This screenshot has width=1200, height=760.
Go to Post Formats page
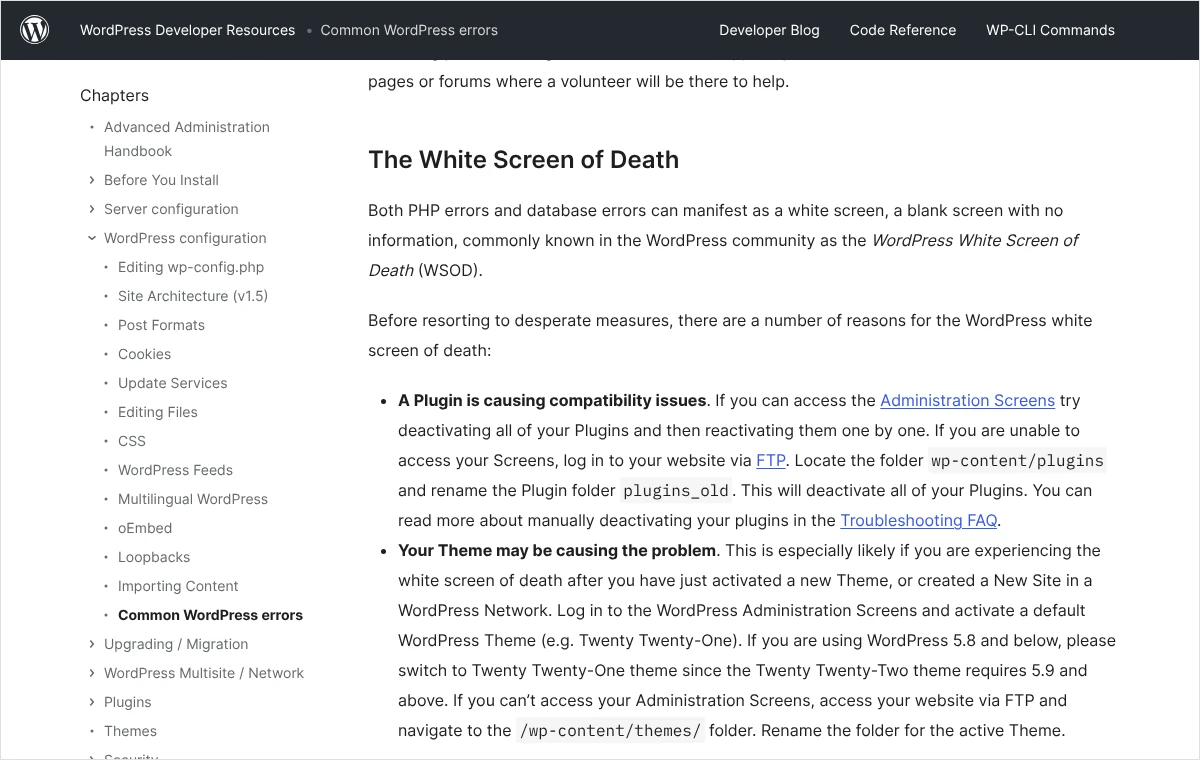pos(161,325)
